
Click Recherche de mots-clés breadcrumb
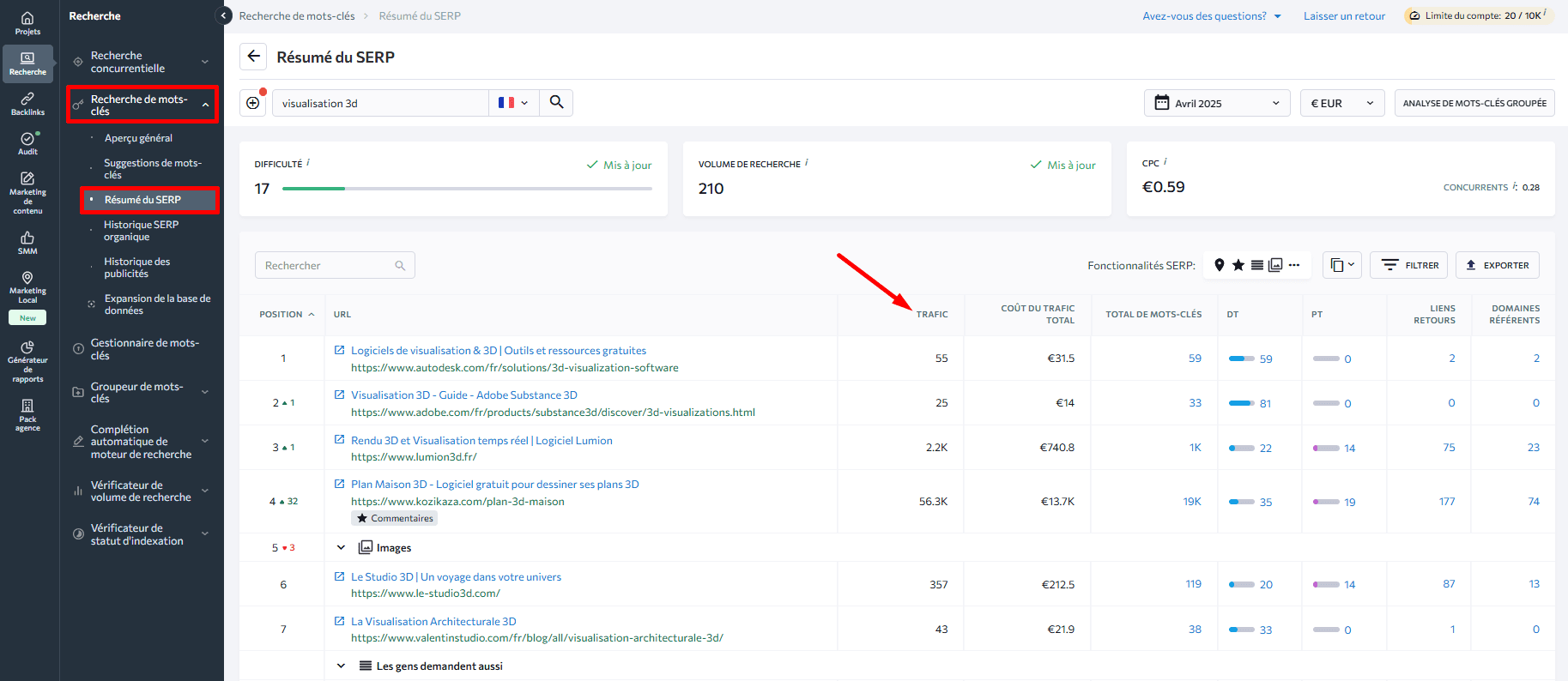(x=297, y=15)
